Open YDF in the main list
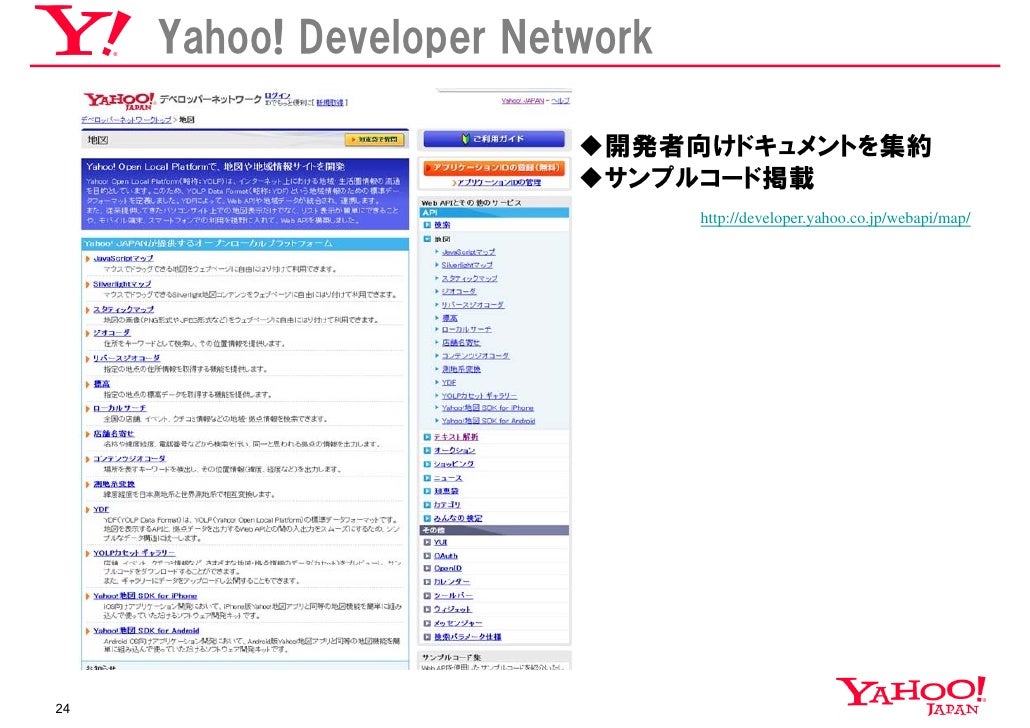The image size is (1030, 728). (101, 509)
